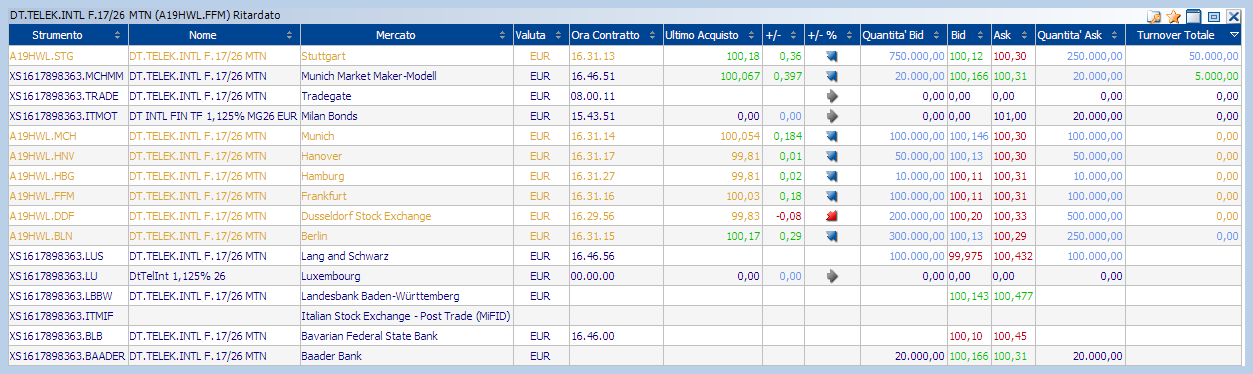Open the folder with key icon
Screen dimensions: 1253x374
1154,17
